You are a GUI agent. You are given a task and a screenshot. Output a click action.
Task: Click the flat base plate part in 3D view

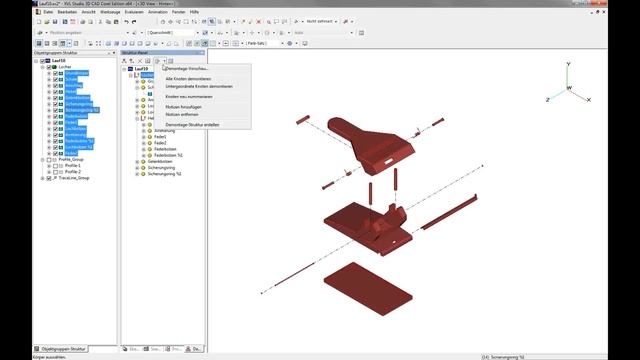coord(368,289)
